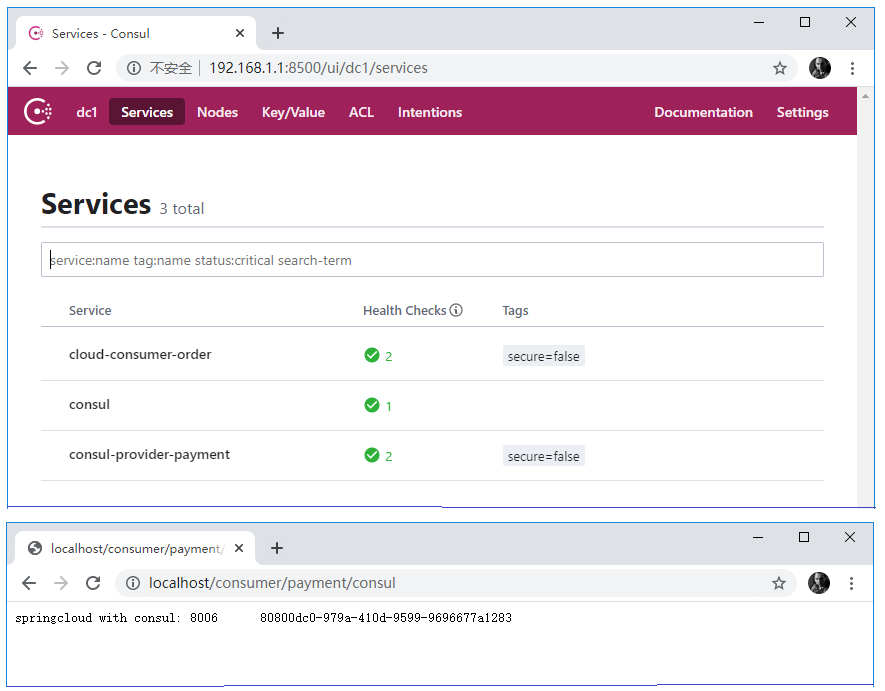Open the Documentation link
This screenshot has height=691, width=885.
tap(703, 112)
